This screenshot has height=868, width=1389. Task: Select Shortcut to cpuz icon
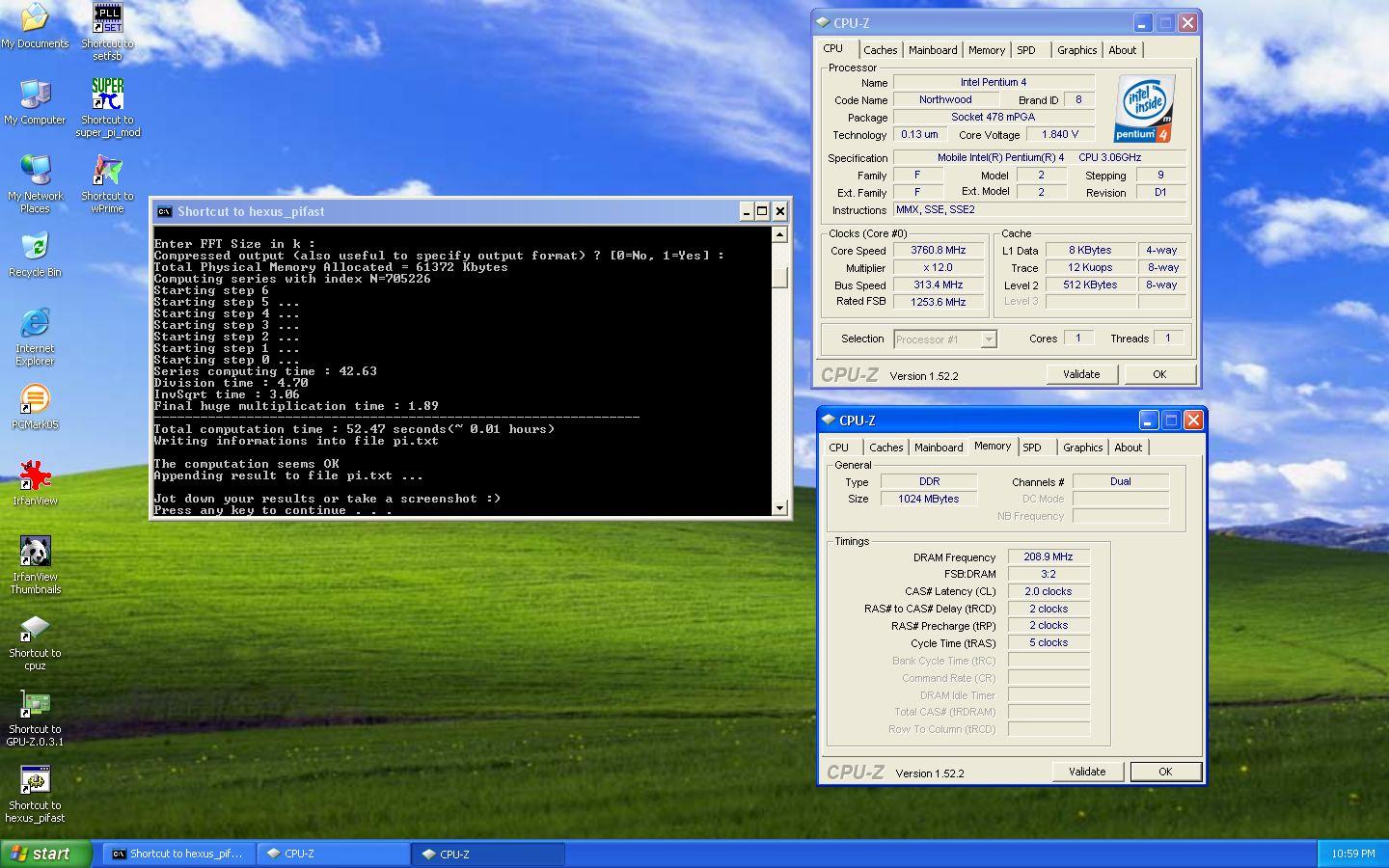(x=35, y=641)
